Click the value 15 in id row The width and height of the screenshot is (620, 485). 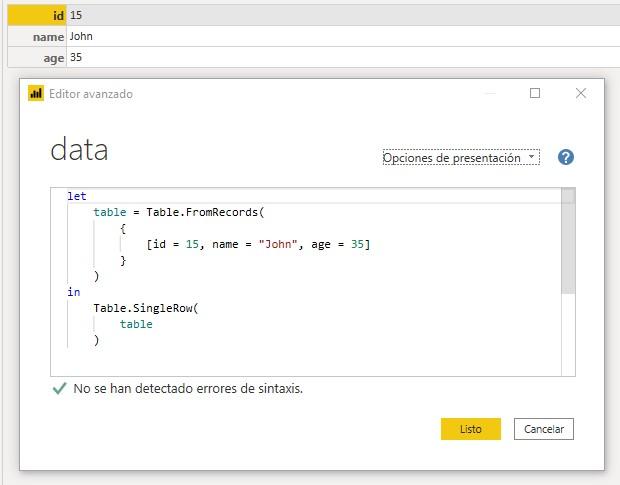point(77,16)
